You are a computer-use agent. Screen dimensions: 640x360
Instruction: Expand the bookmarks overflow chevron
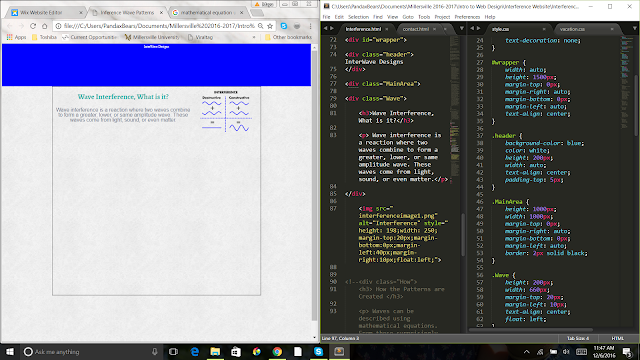click(254, 37)
